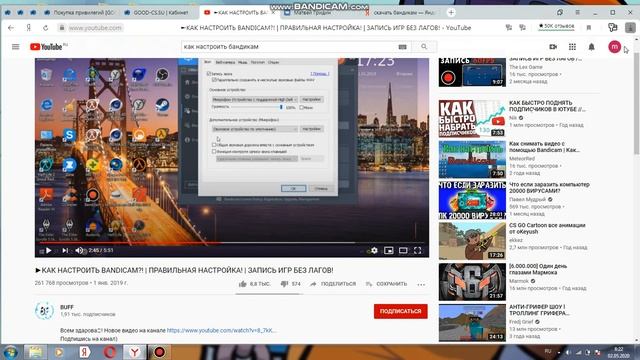Open the player settings gear
Screen dimensions: 640x360
pos(374,251)
